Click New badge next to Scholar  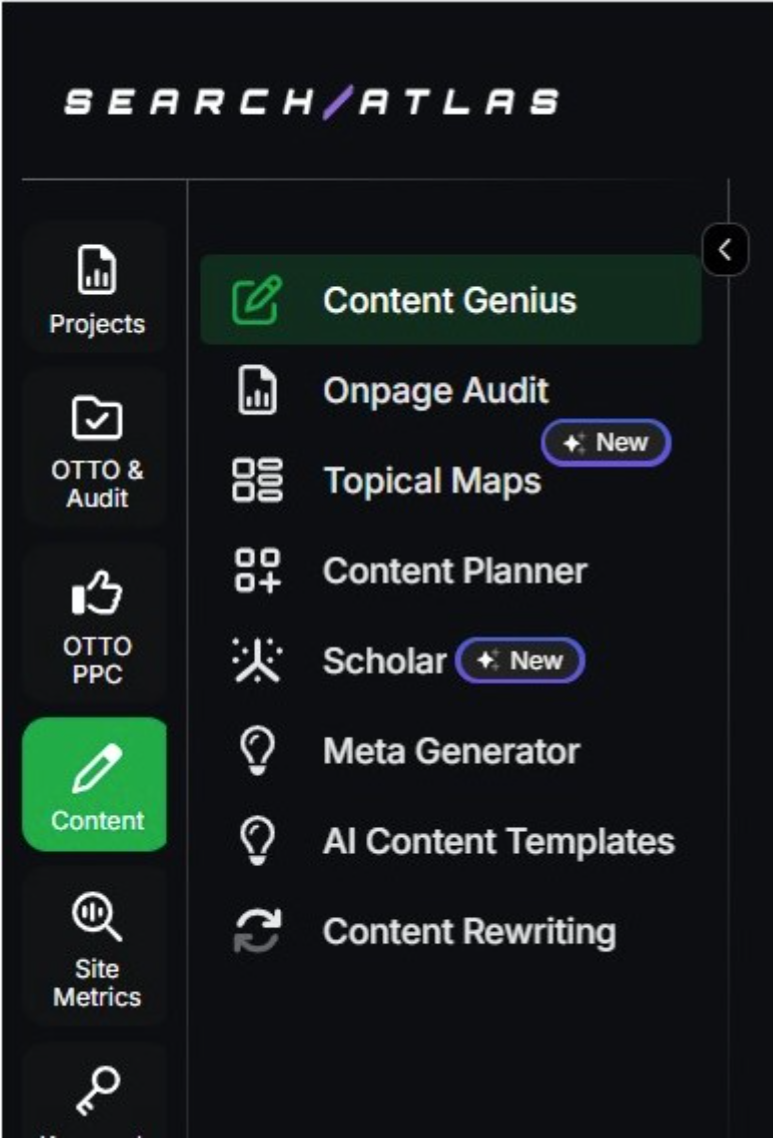520,660
